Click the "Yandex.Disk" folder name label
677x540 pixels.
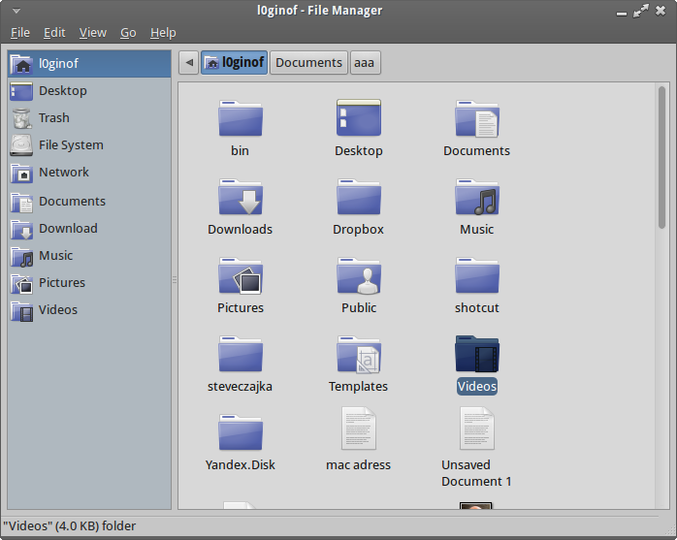240,465
